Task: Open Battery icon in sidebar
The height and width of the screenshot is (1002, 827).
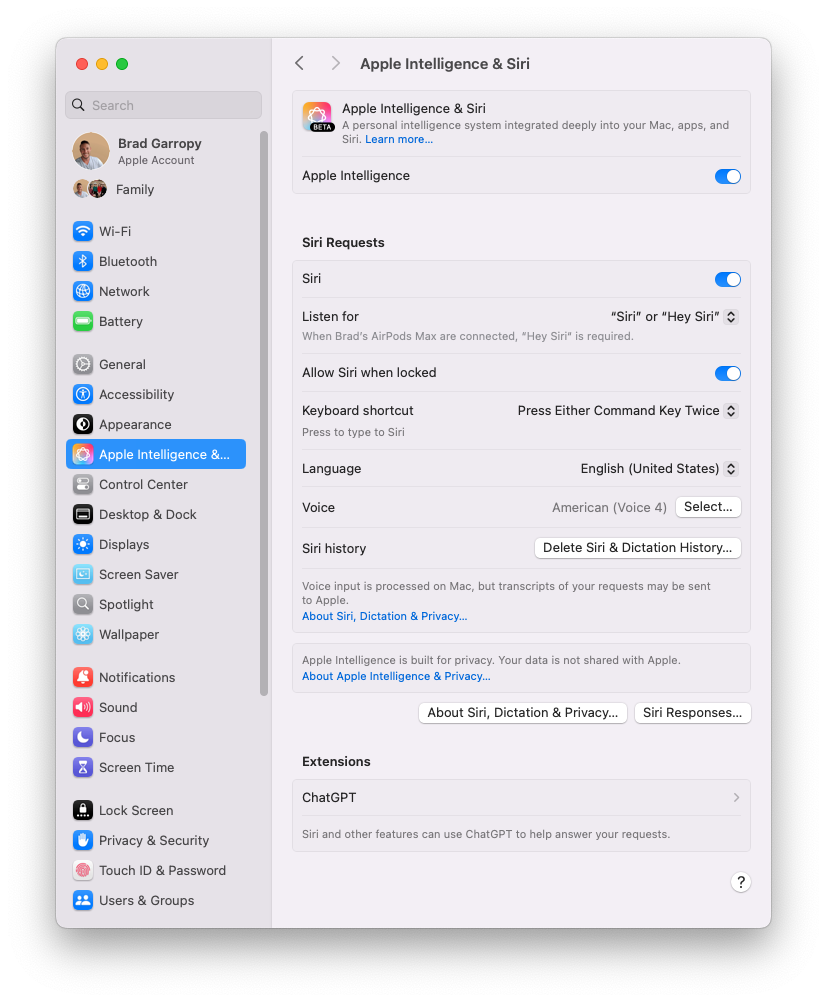Action: pos(82,321)
